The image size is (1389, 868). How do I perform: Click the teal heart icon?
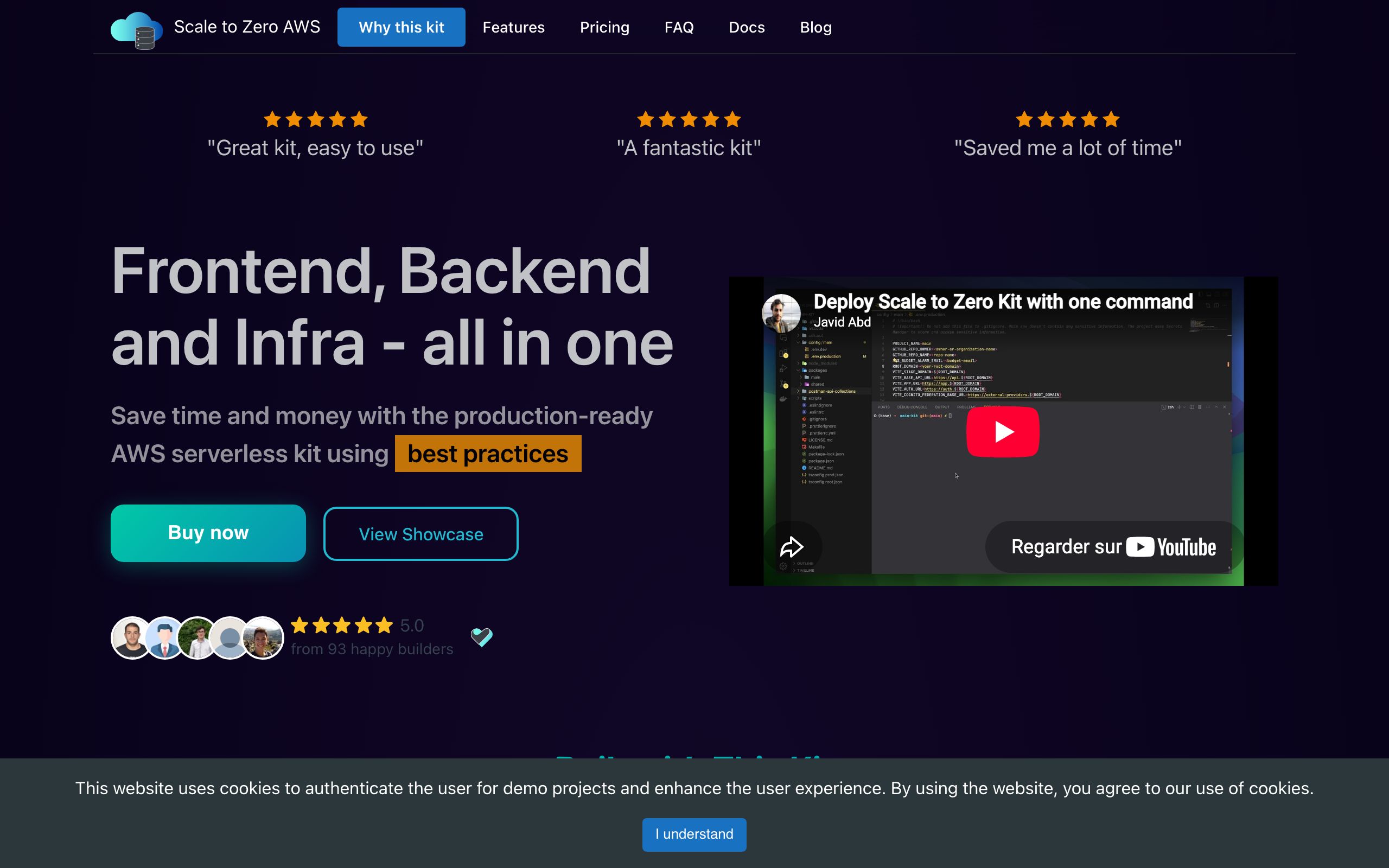point(482,637)
